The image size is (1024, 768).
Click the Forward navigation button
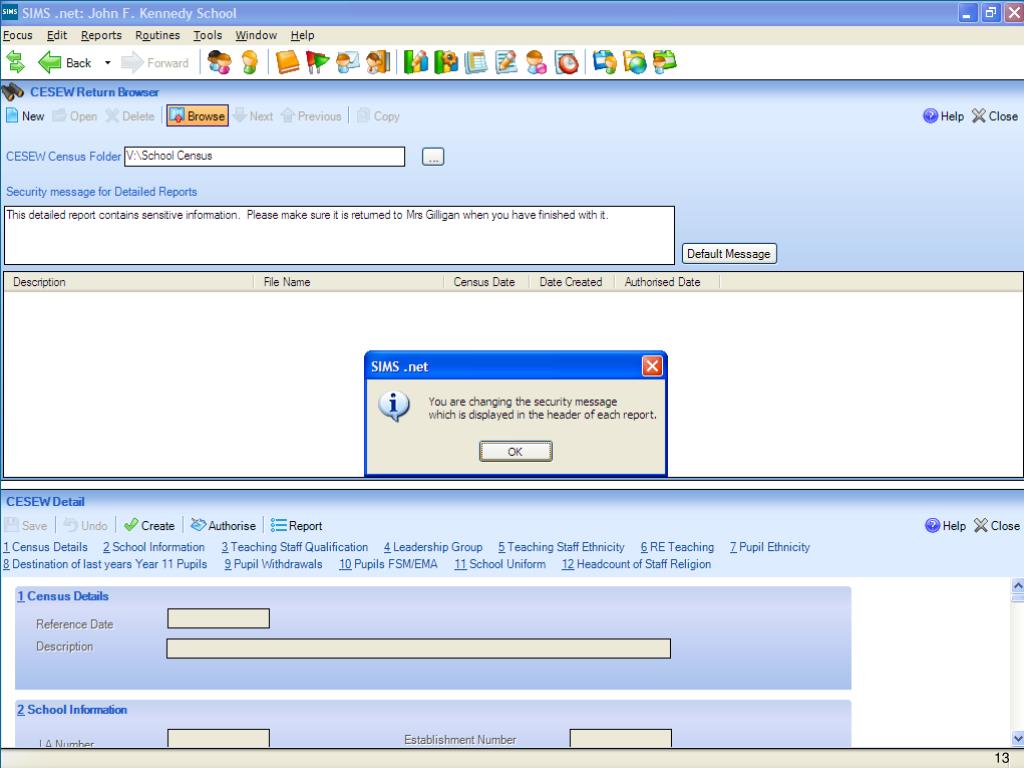point(155,63)
